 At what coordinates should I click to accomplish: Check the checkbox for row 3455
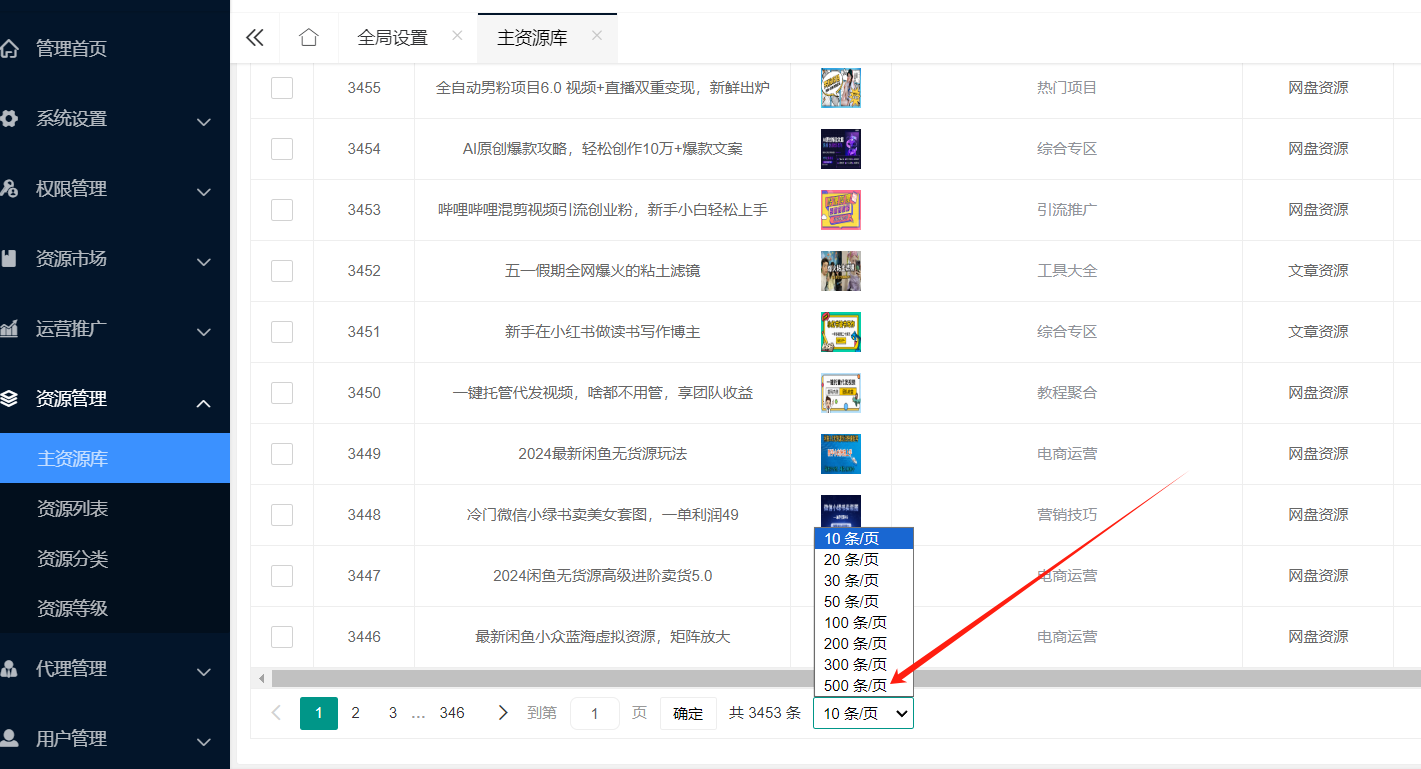(x=282, y=88)
